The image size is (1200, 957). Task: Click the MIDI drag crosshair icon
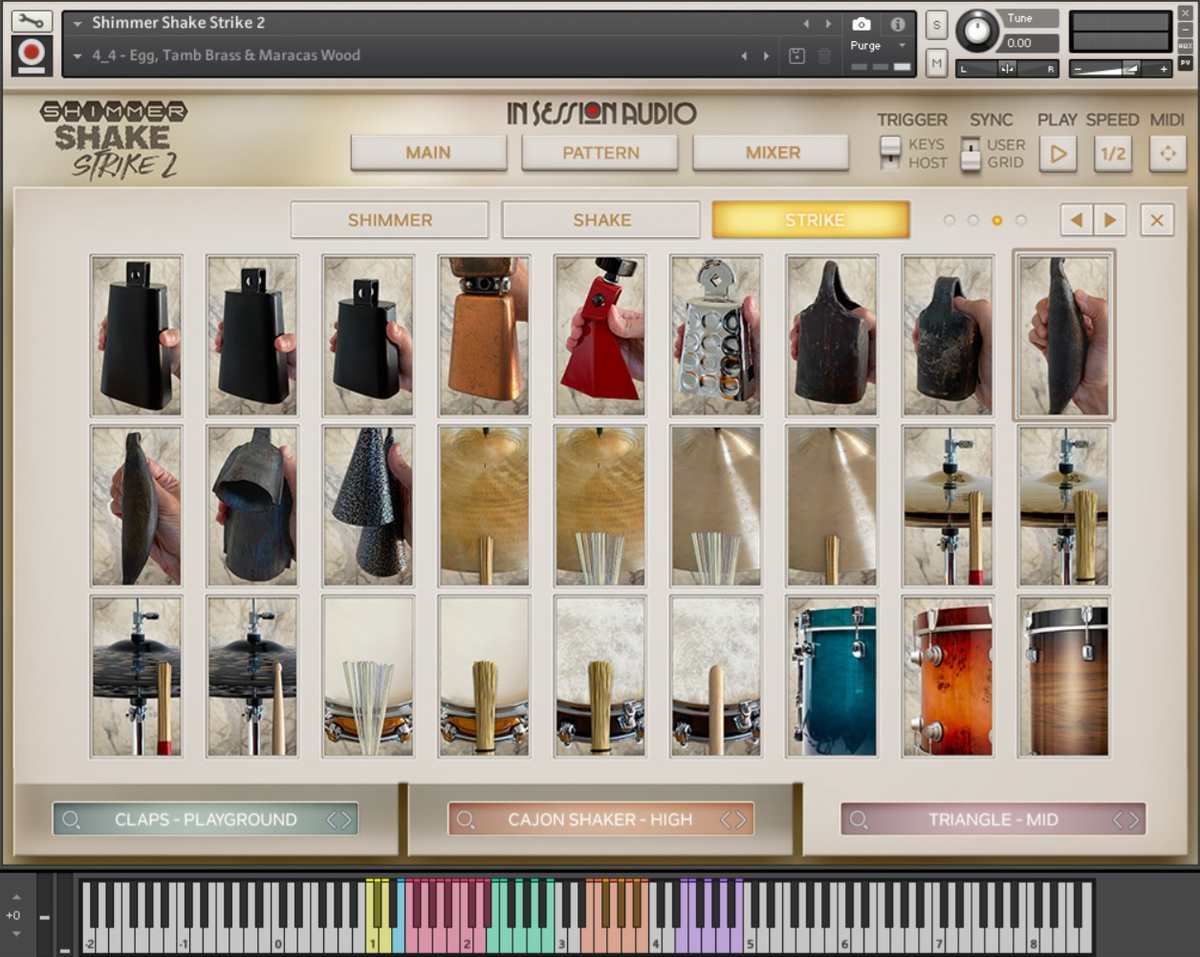(x=1167, y=154)
